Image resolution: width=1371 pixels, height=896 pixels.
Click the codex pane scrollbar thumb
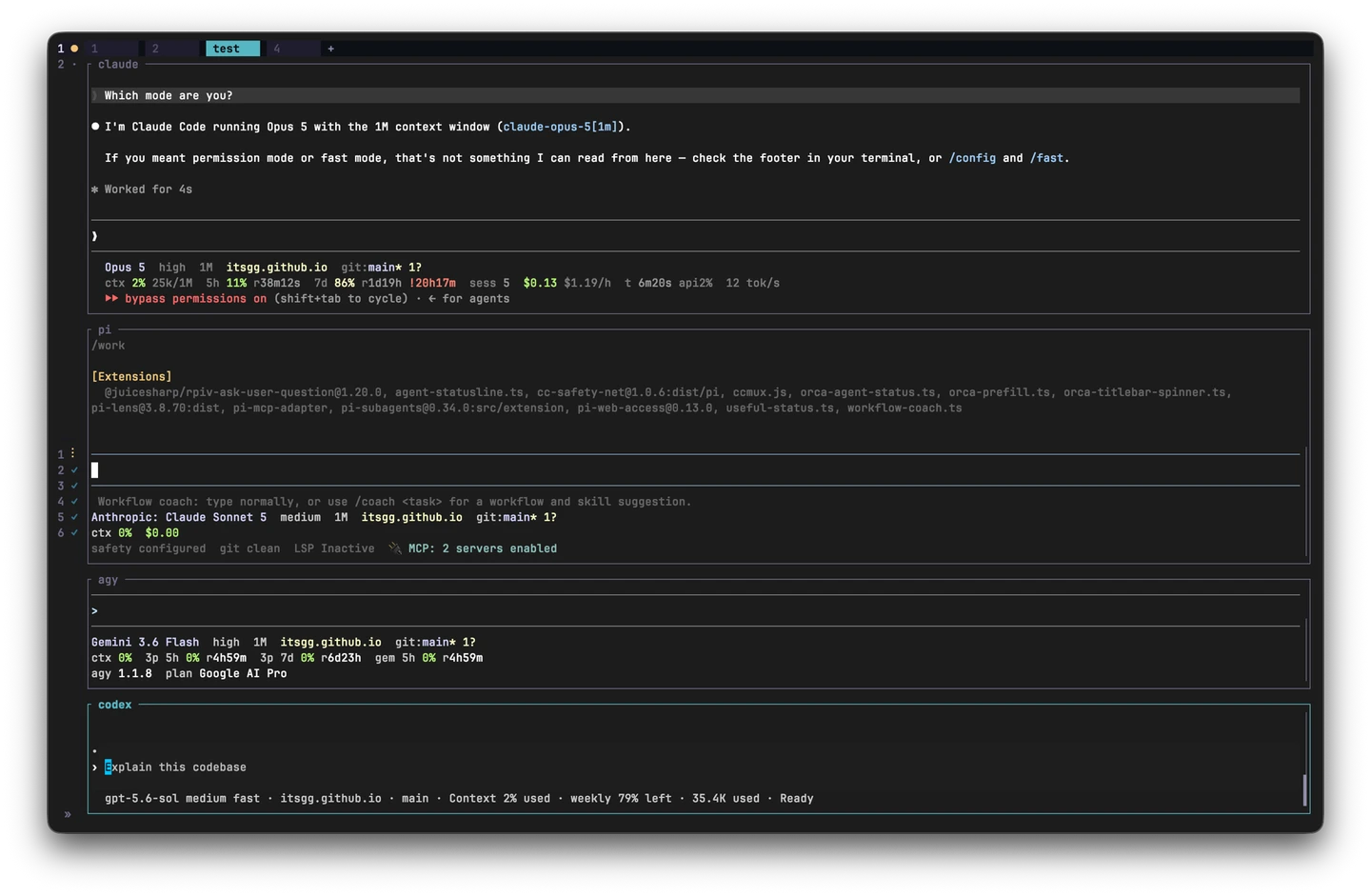point(1304,789)
